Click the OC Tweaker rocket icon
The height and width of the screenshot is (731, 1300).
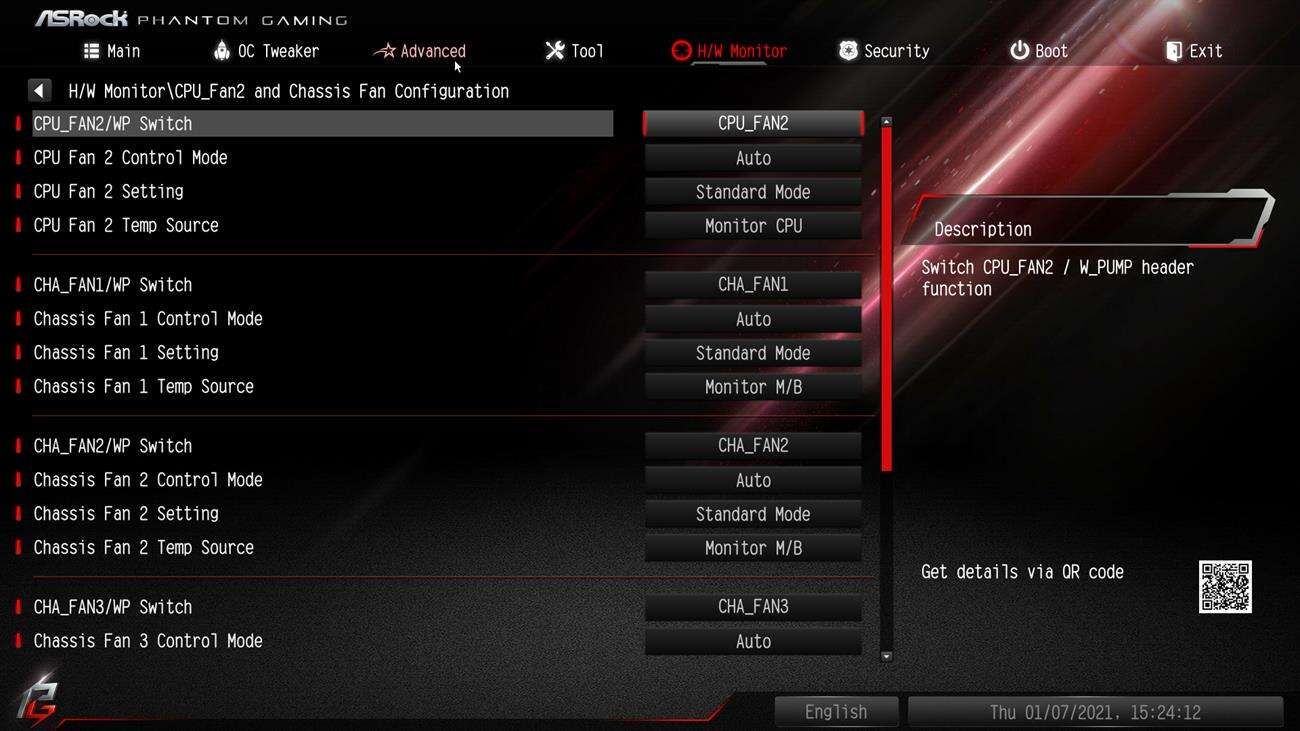(221, 50)
